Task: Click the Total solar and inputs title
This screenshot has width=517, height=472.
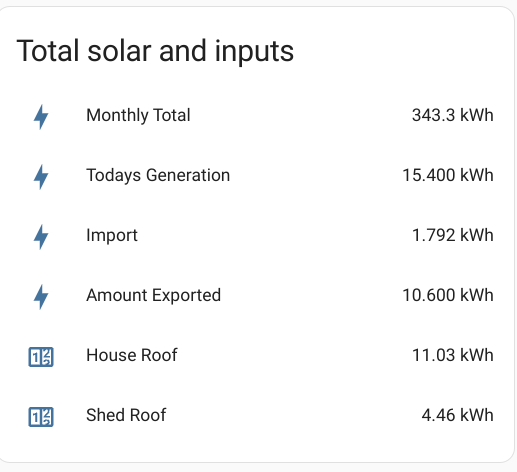Action: click(x=155, y=51)
